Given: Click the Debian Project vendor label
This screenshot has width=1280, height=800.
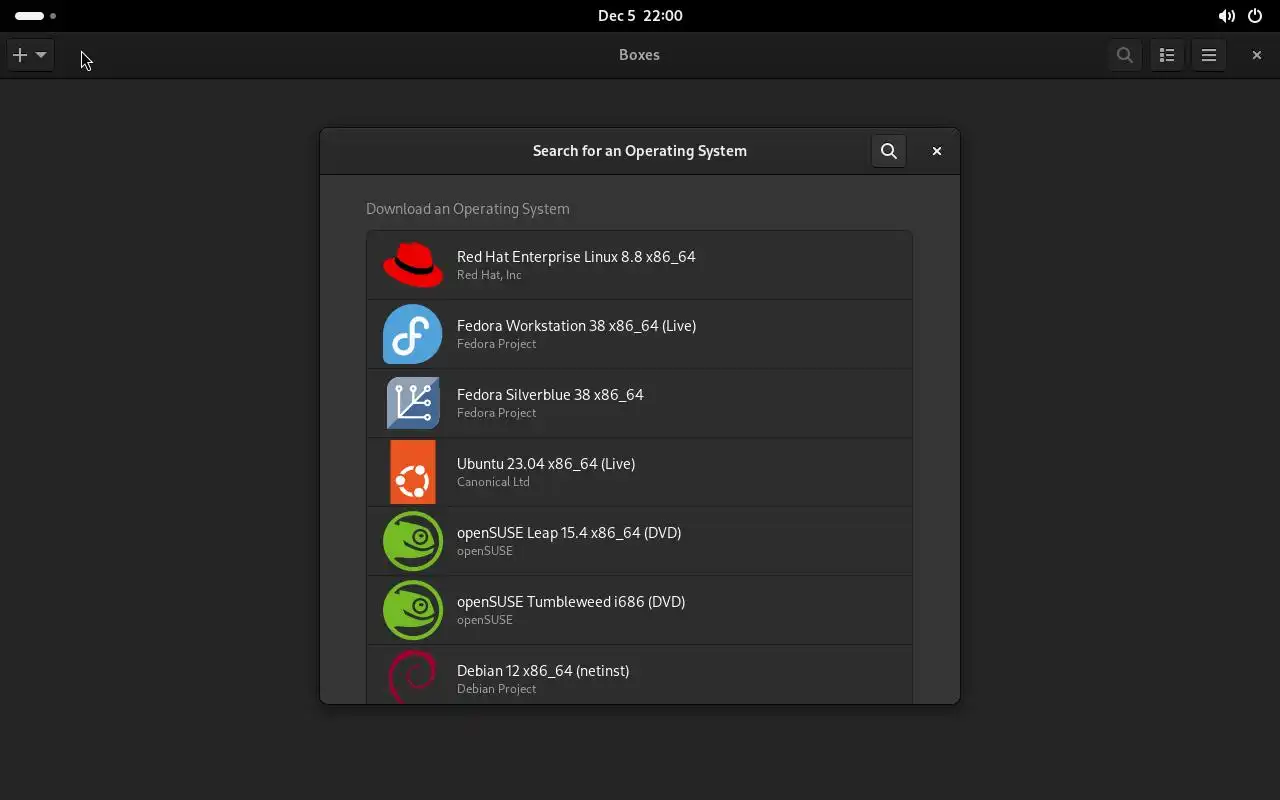Looking at the screenshot, I should pos(497,689).
